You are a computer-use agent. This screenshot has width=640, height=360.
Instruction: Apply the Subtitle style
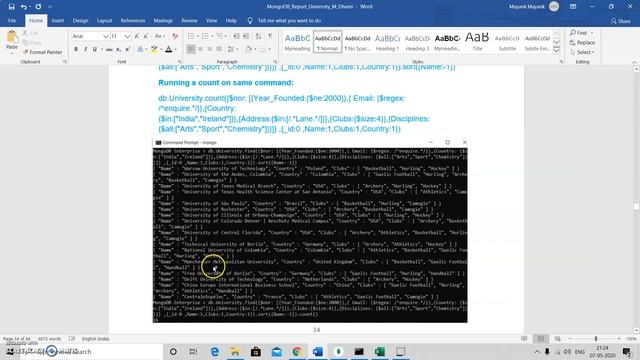507,42
